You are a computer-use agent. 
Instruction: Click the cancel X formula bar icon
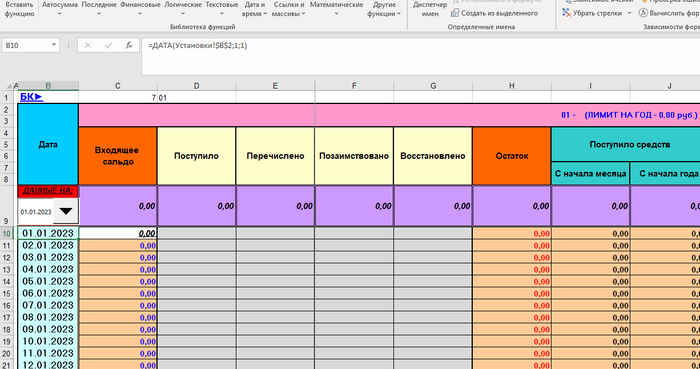[88, 46]
